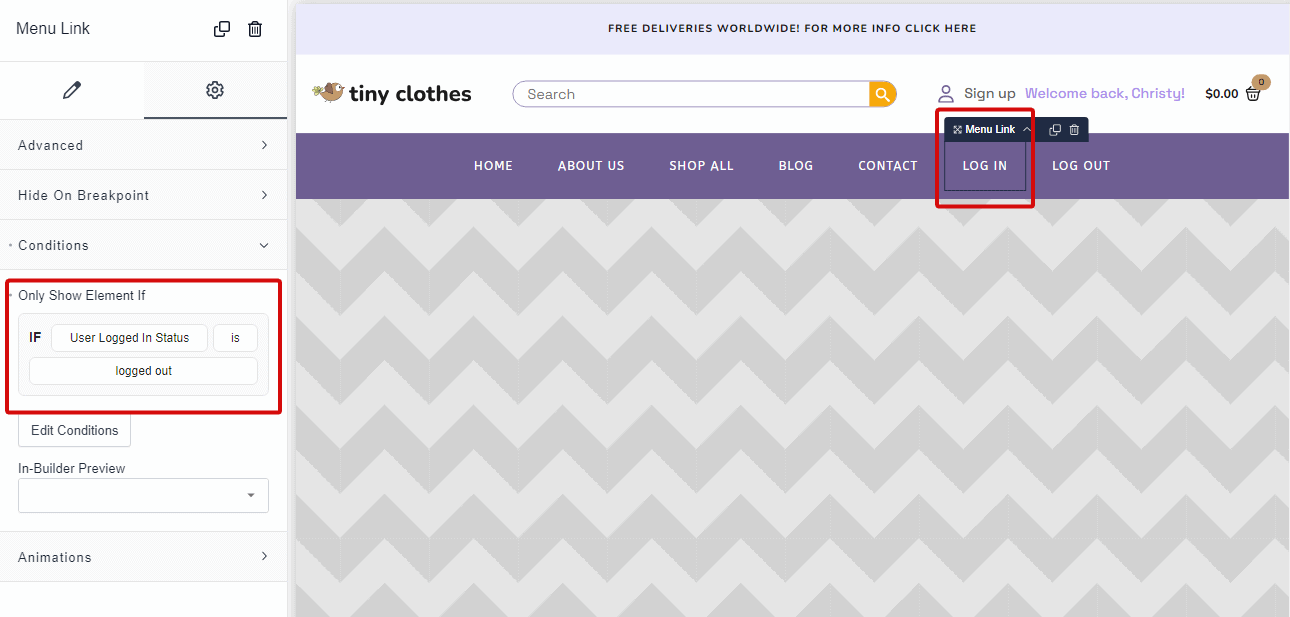Click inside the Search input field

[690, 94]
